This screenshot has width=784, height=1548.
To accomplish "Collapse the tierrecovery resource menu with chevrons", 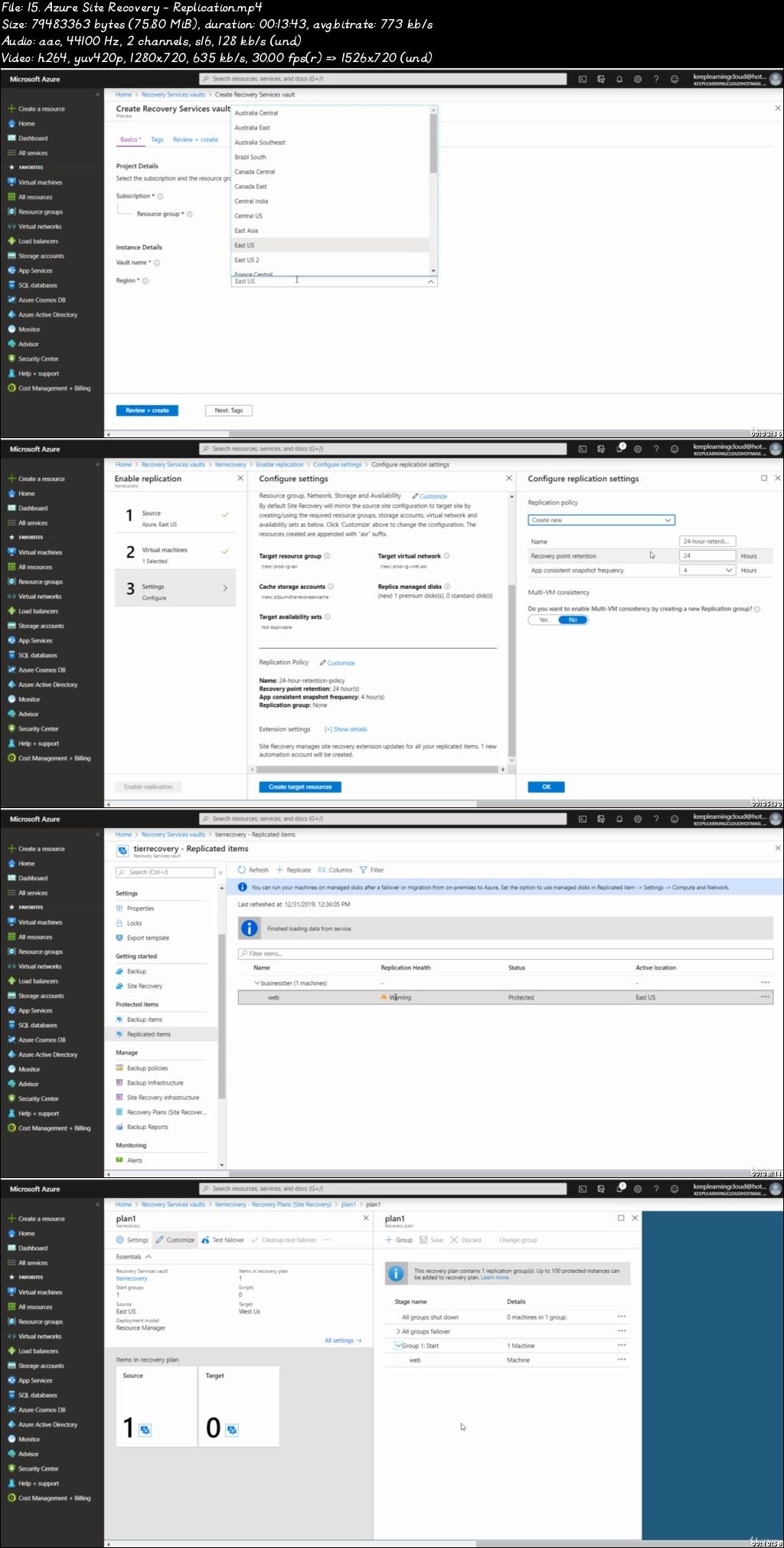I will (x=220, y=872).
